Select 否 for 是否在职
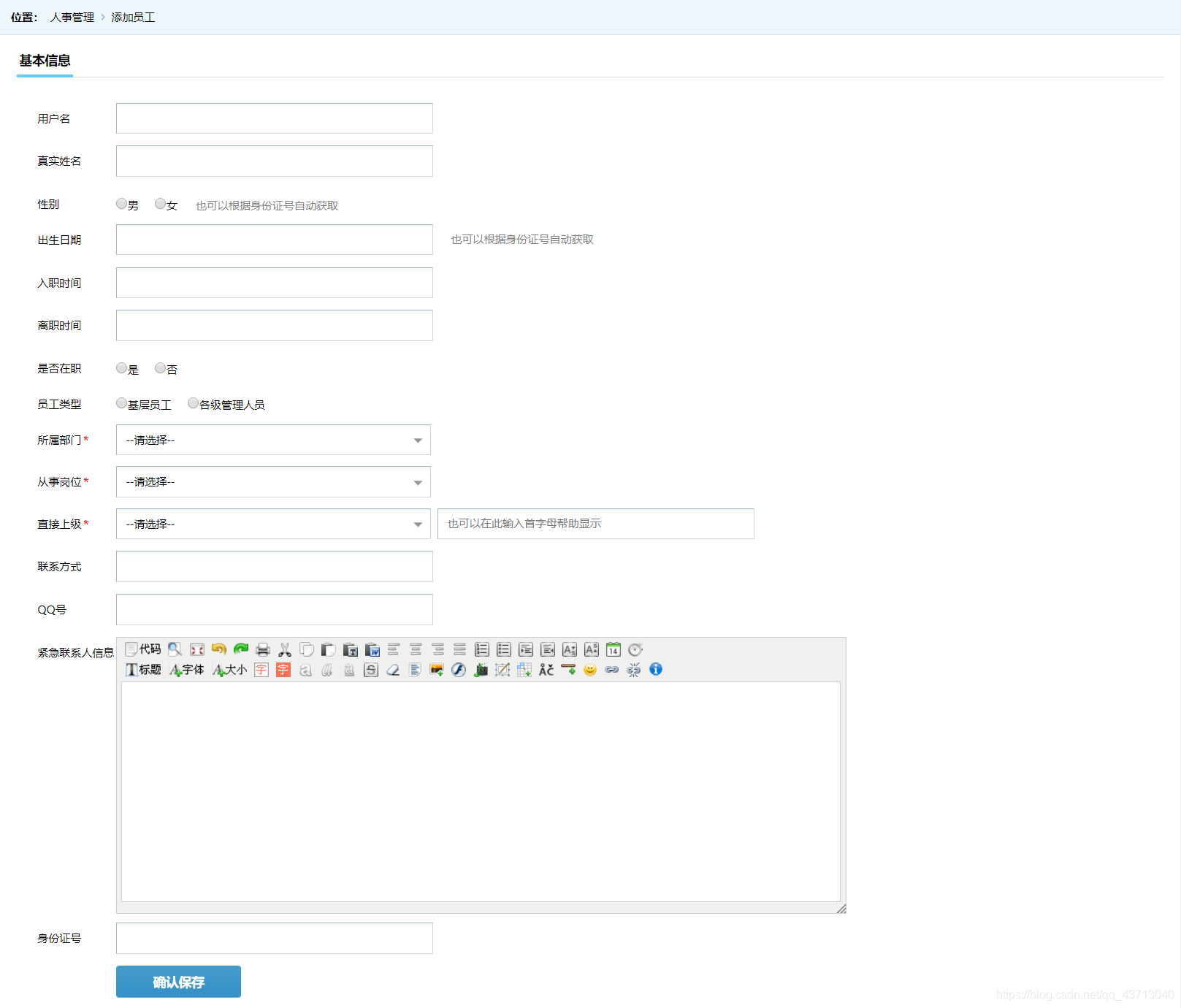1181x1008 pixels. [161, 368]
